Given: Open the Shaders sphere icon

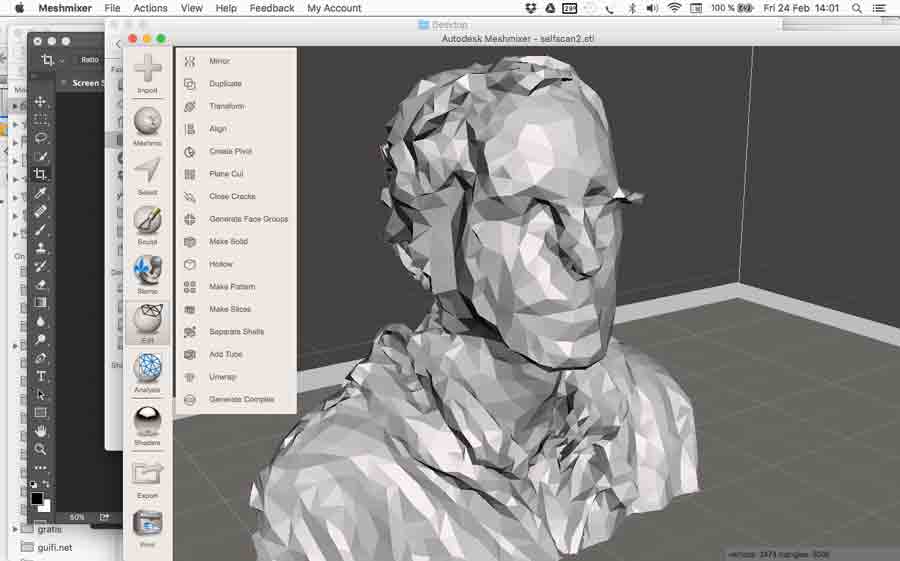Looking at the screenshot, I should click(x=147, y=423).
